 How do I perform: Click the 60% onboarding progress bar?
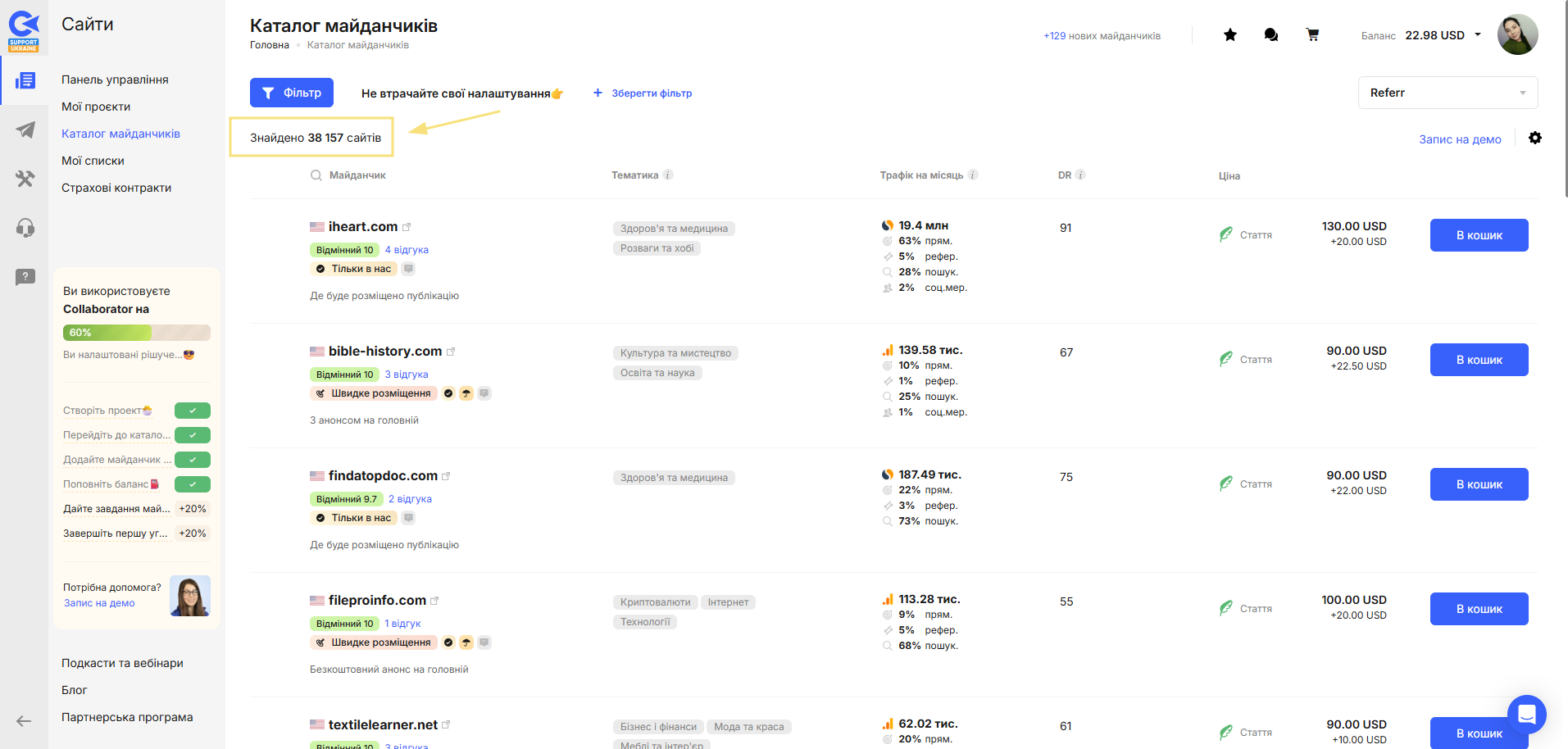click(136, 333)
